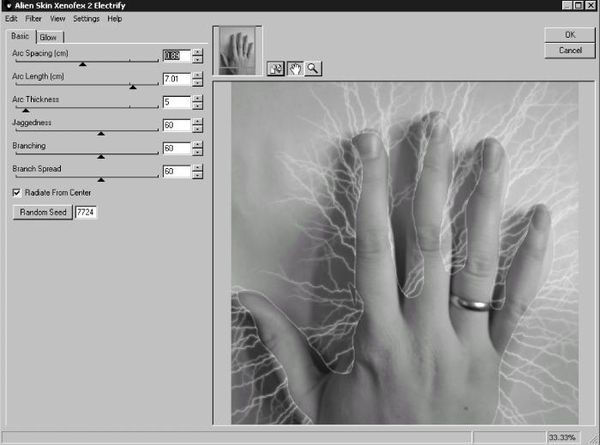
Task: Decrease Arc Length with the down arrow
Action: point(197,82)
